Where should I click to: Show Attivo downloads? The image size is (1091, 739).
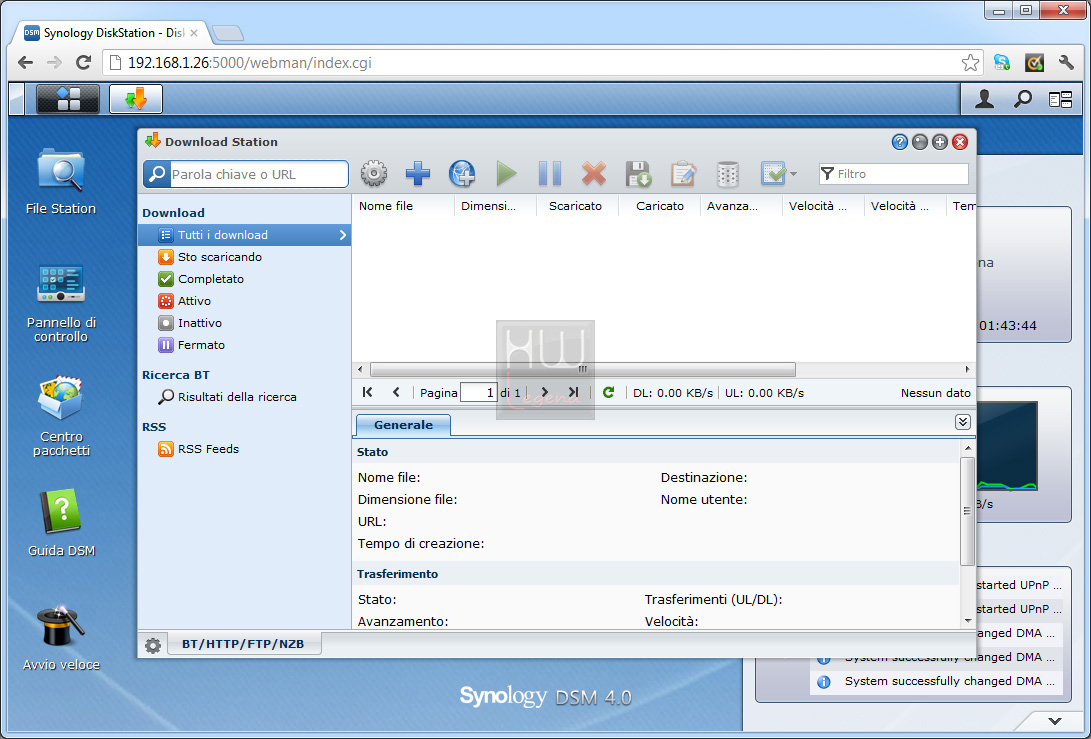[x=194, y=301]
